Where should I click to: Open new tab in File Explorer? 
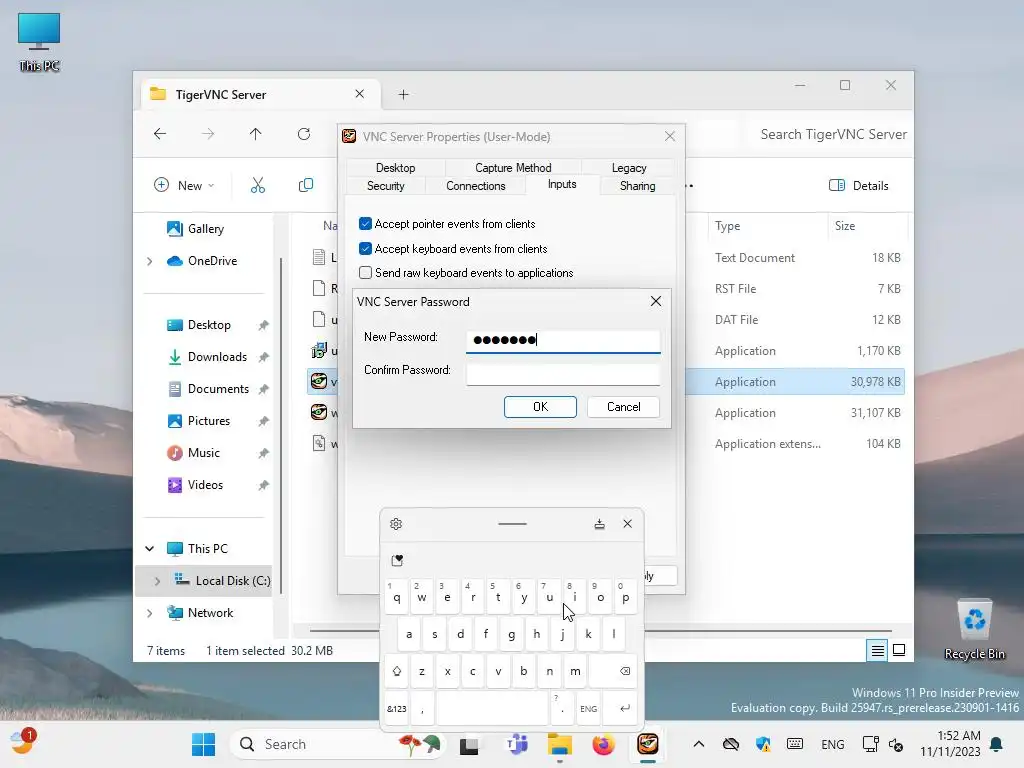[404, 95]
